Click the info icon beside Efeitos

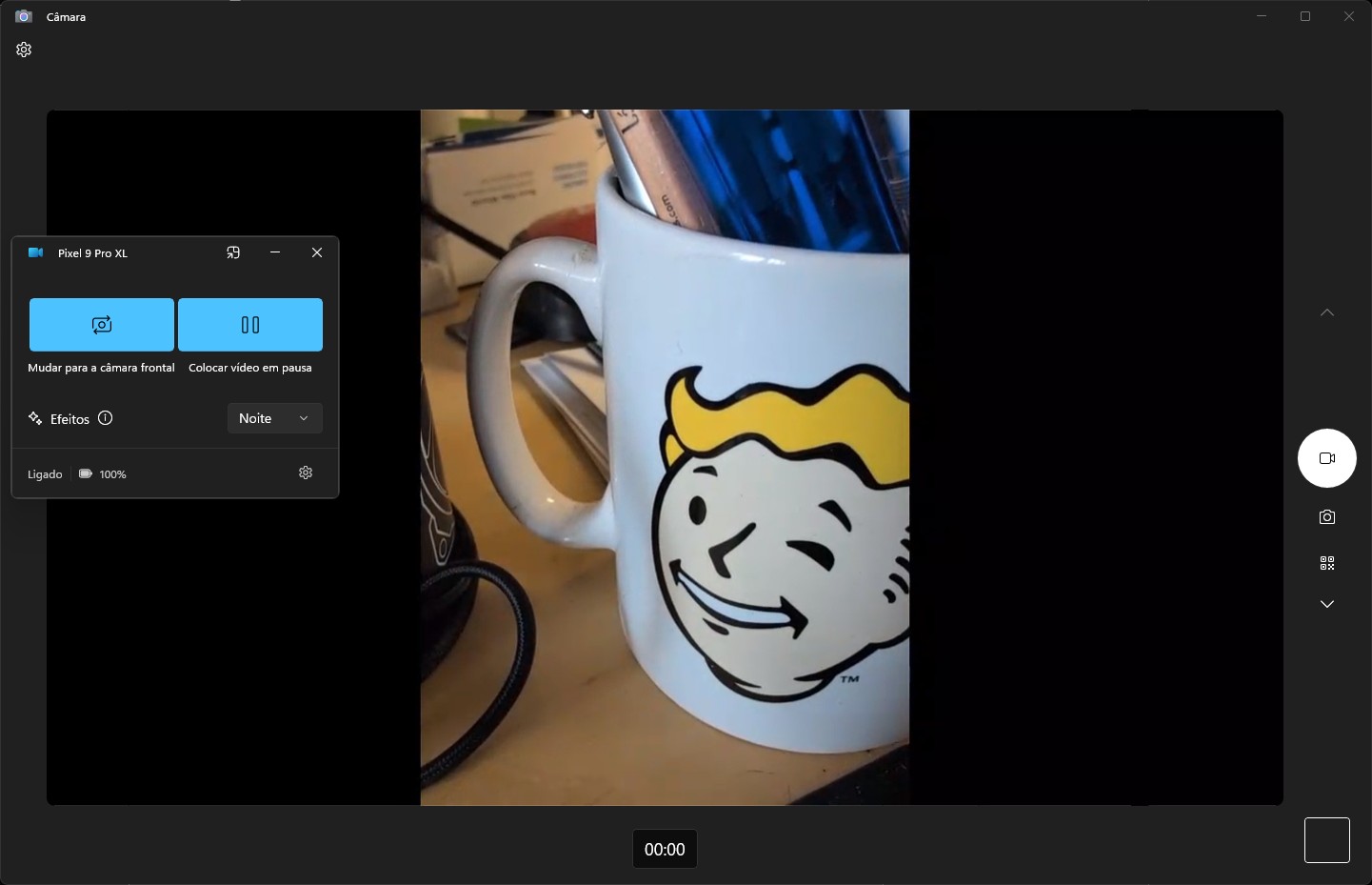click(x=106, y=418)
